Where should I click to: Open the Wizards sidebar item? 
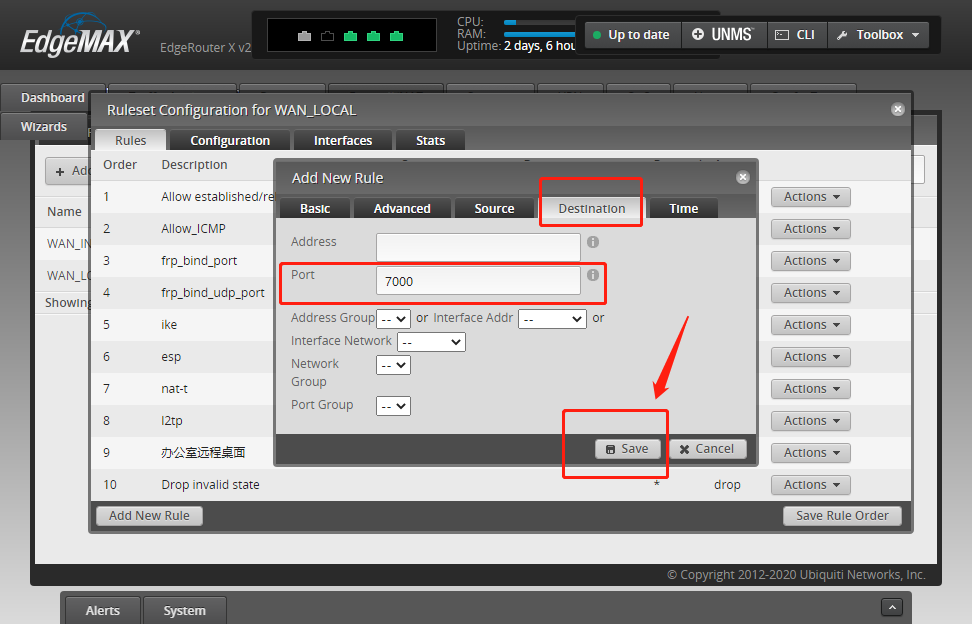[45, 126]
